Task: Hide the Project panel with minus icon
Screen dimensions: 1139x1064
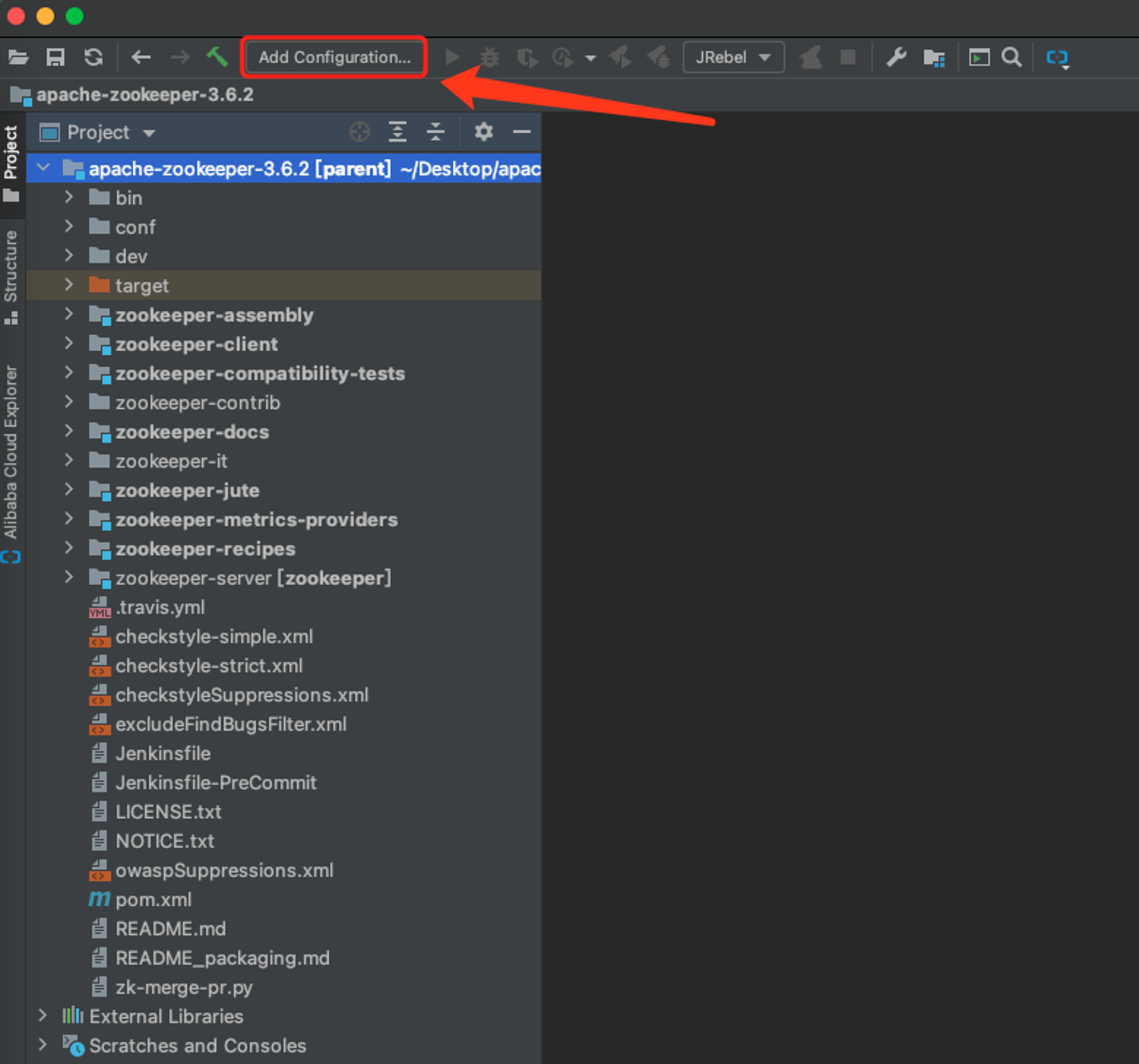Action: [521, 132]
